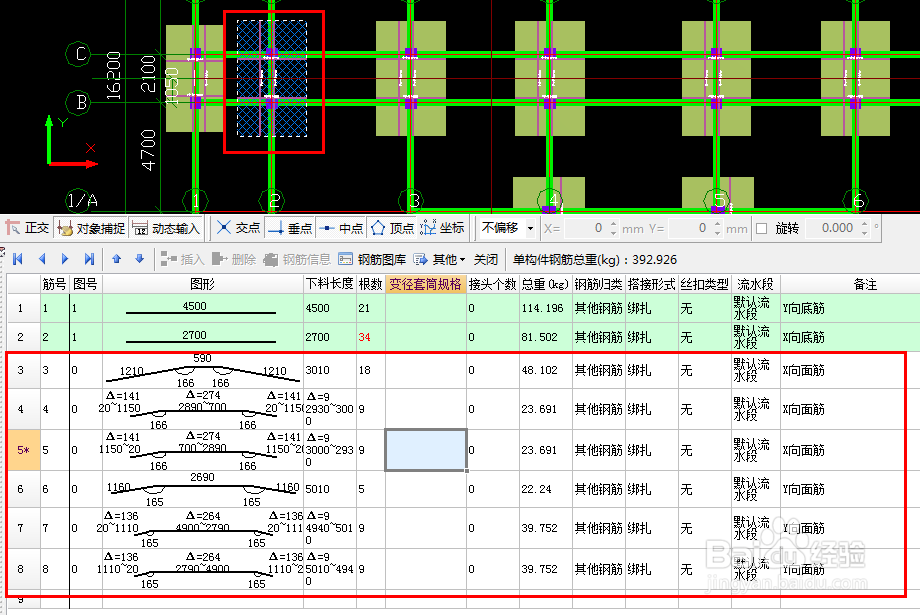The image size is (920, 615).
Task: Select the 中点 midpoint snap tool
Action: (344, 227)
